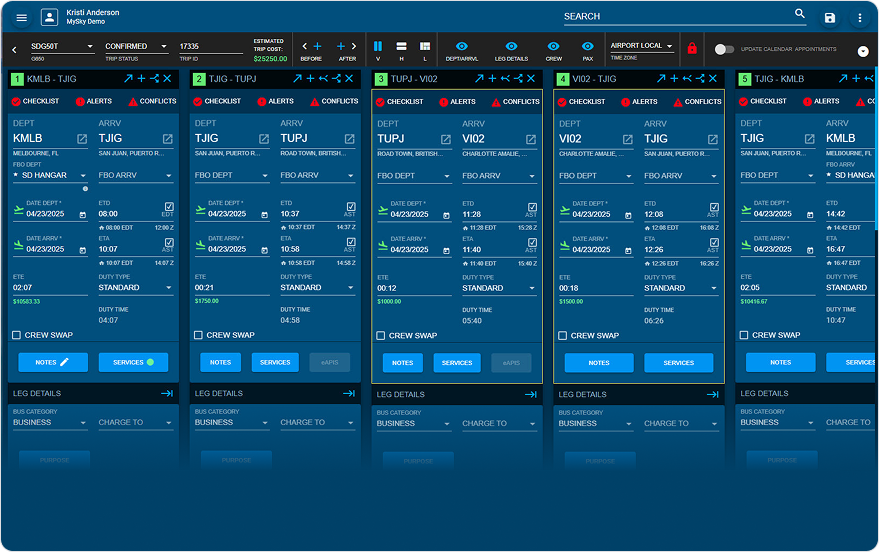The height and width of the screenshot is (552, 879).
Task: Add a leg from leg 3 TUPJ - VI02 header
Action: [x=492, y=78]
